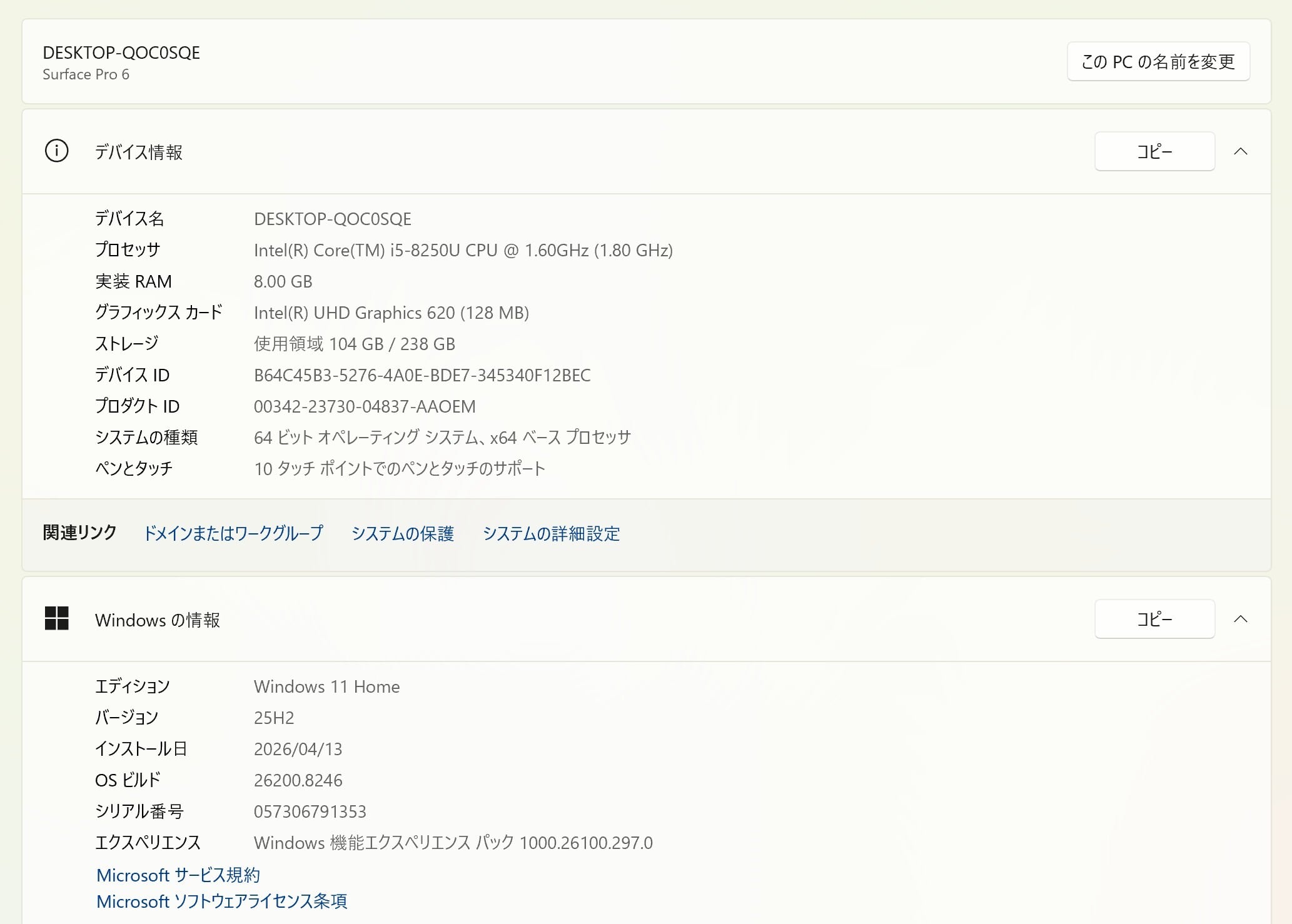Viewport: 1292px width, 924px height.
Task: Open システムの詳細設定 link
Action: pos(551,533)
